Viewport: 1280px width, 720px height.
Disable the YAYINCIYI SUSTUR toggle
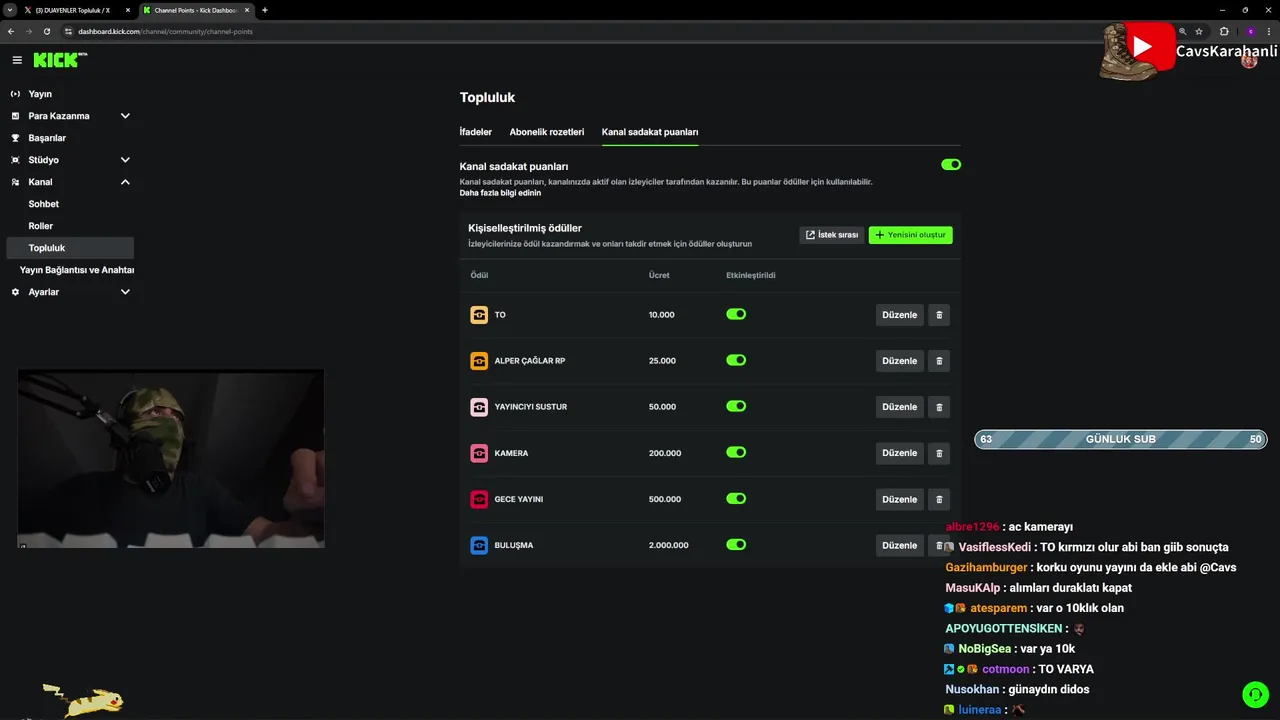click(x=736, y=406)
